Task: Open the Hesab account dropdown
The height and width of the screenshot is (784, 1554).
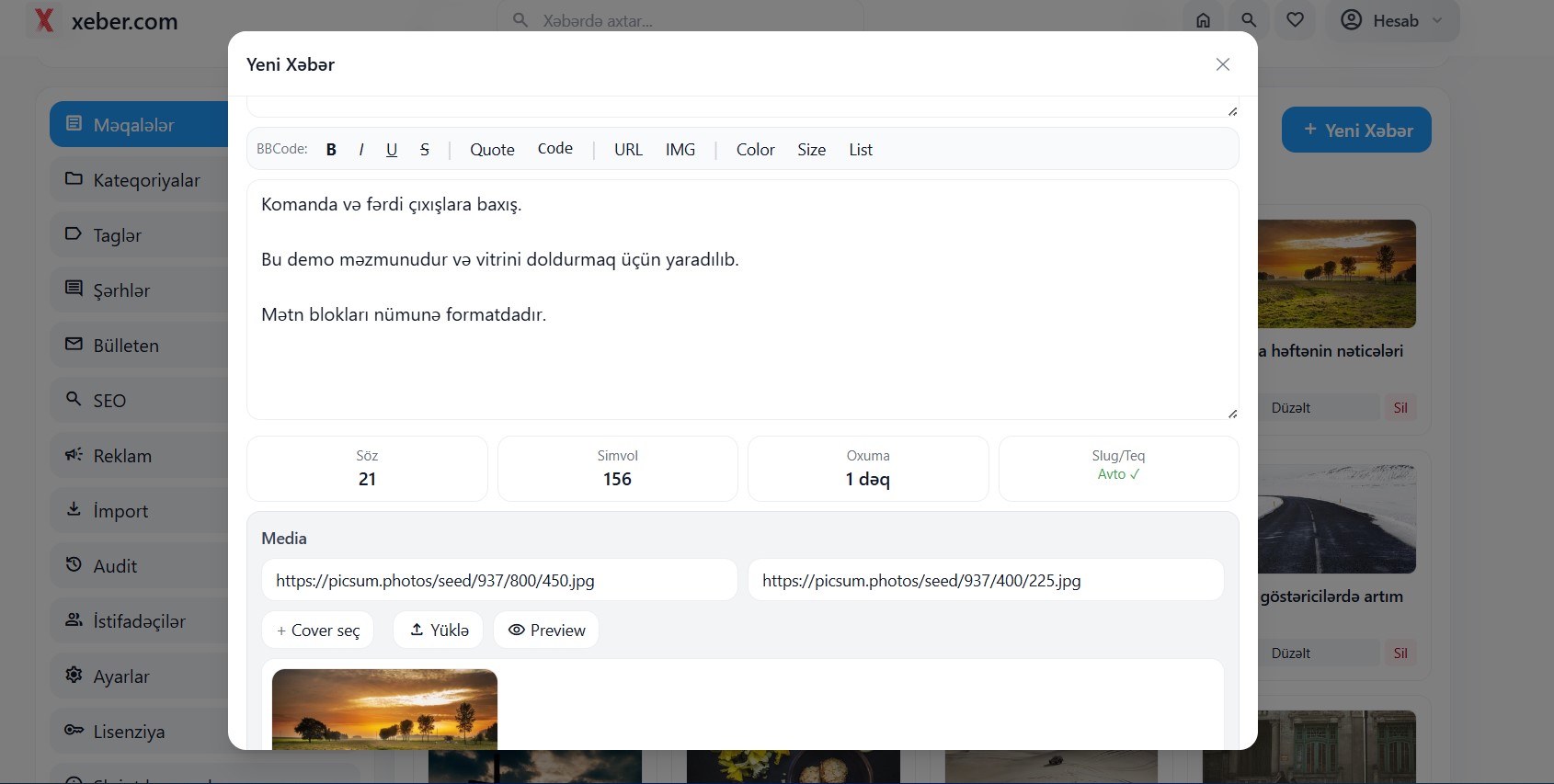Action: [x=1391, y=20]
